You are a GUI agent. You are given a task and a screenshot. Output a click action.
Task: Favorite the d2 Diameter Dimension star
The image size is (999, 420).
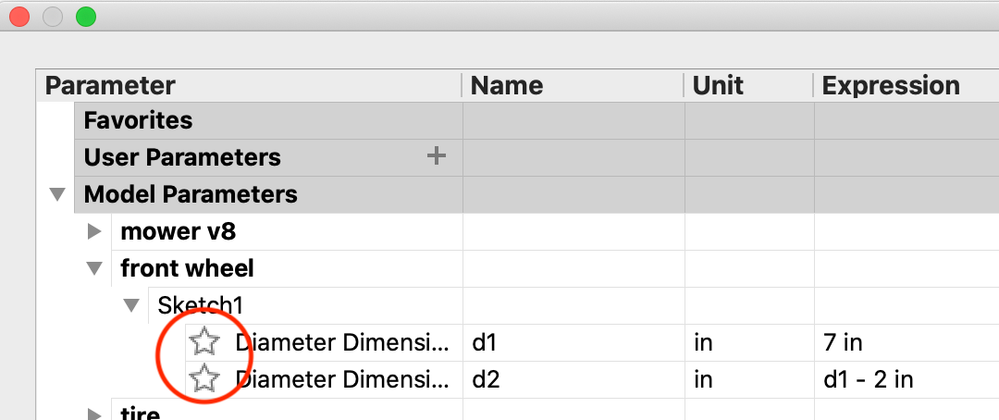point(204,380)
